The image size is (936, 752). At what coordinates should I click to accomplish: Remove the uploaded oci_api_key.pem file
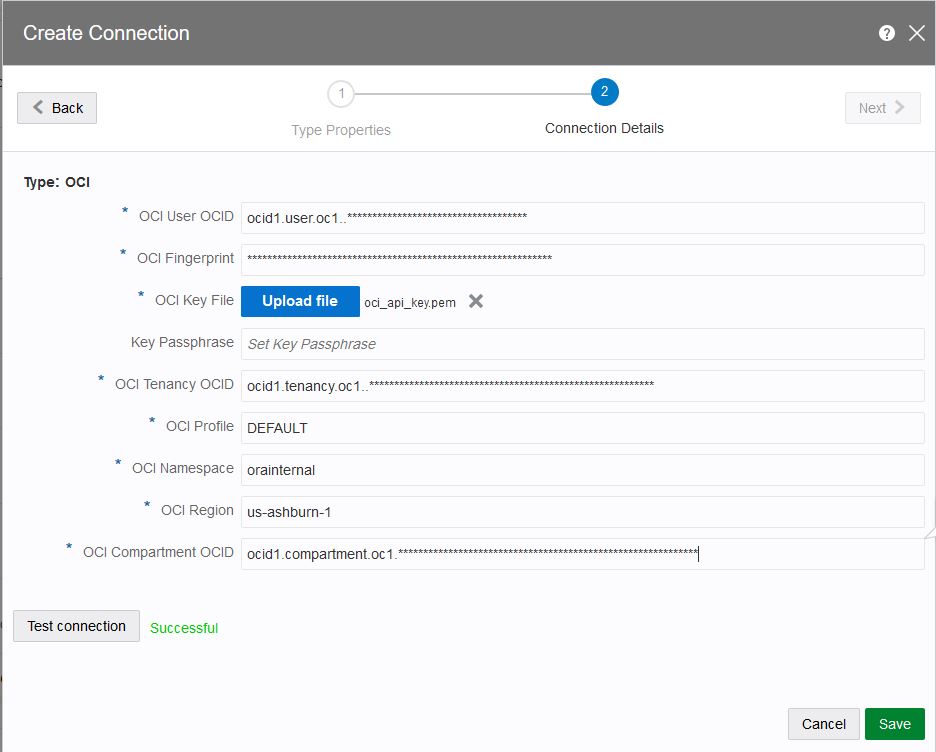pyautogui.click(x=476, y=301)
